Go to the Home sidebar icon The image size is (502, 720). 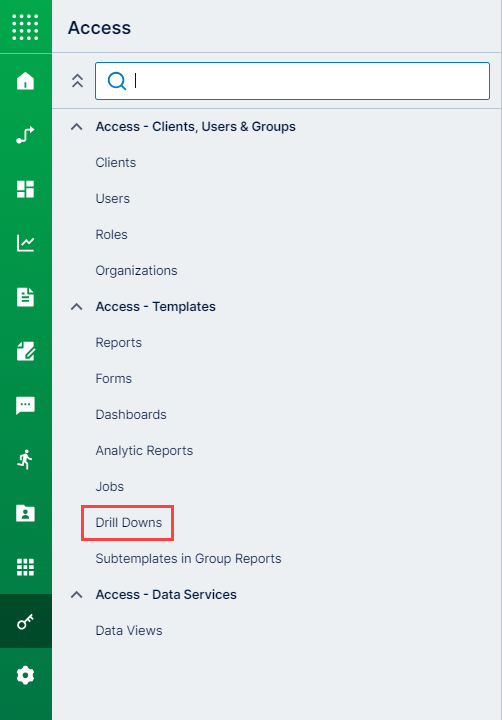(25, 81)
